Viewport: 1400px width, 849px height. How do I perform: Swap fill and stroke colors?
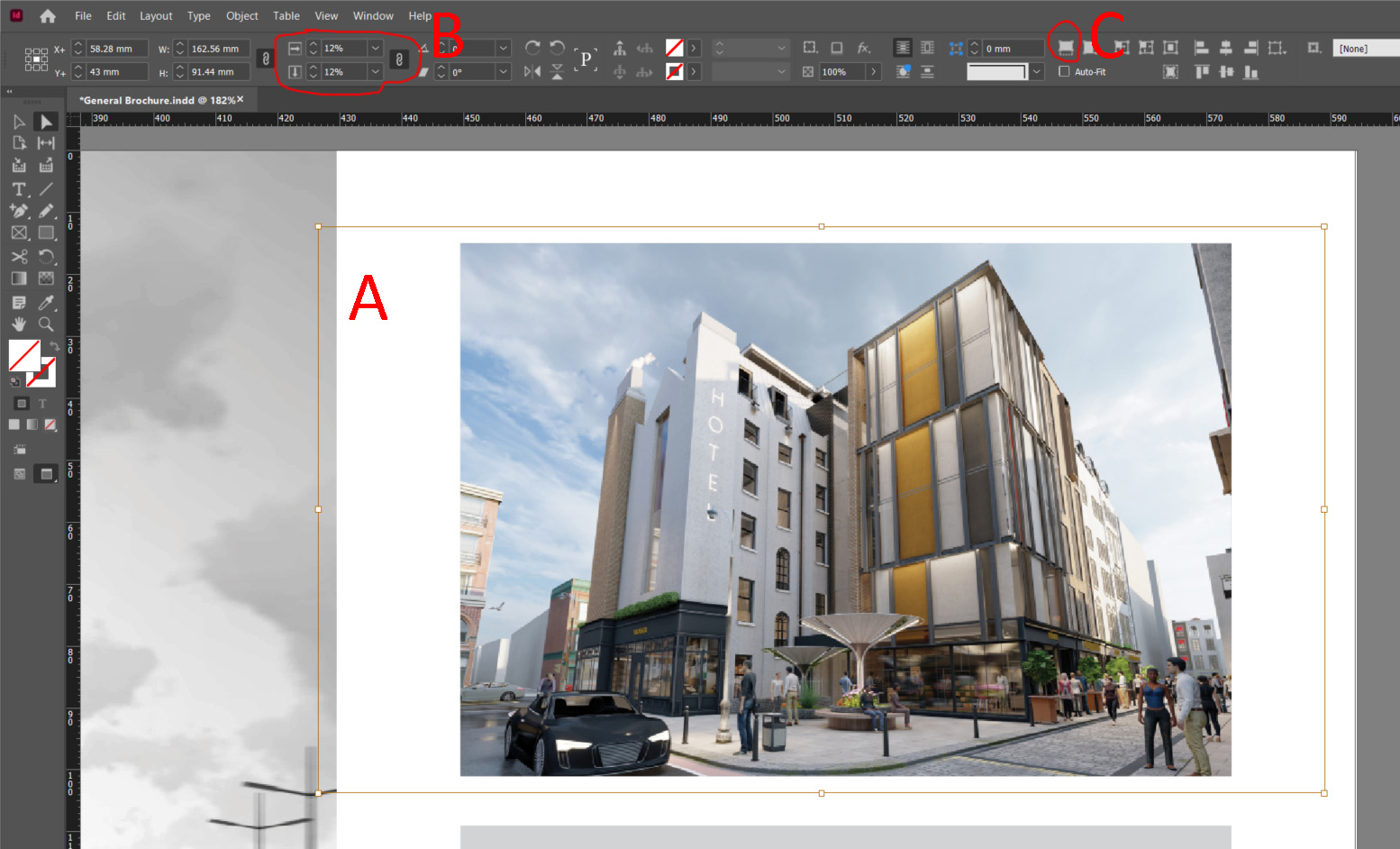point(53,345)
